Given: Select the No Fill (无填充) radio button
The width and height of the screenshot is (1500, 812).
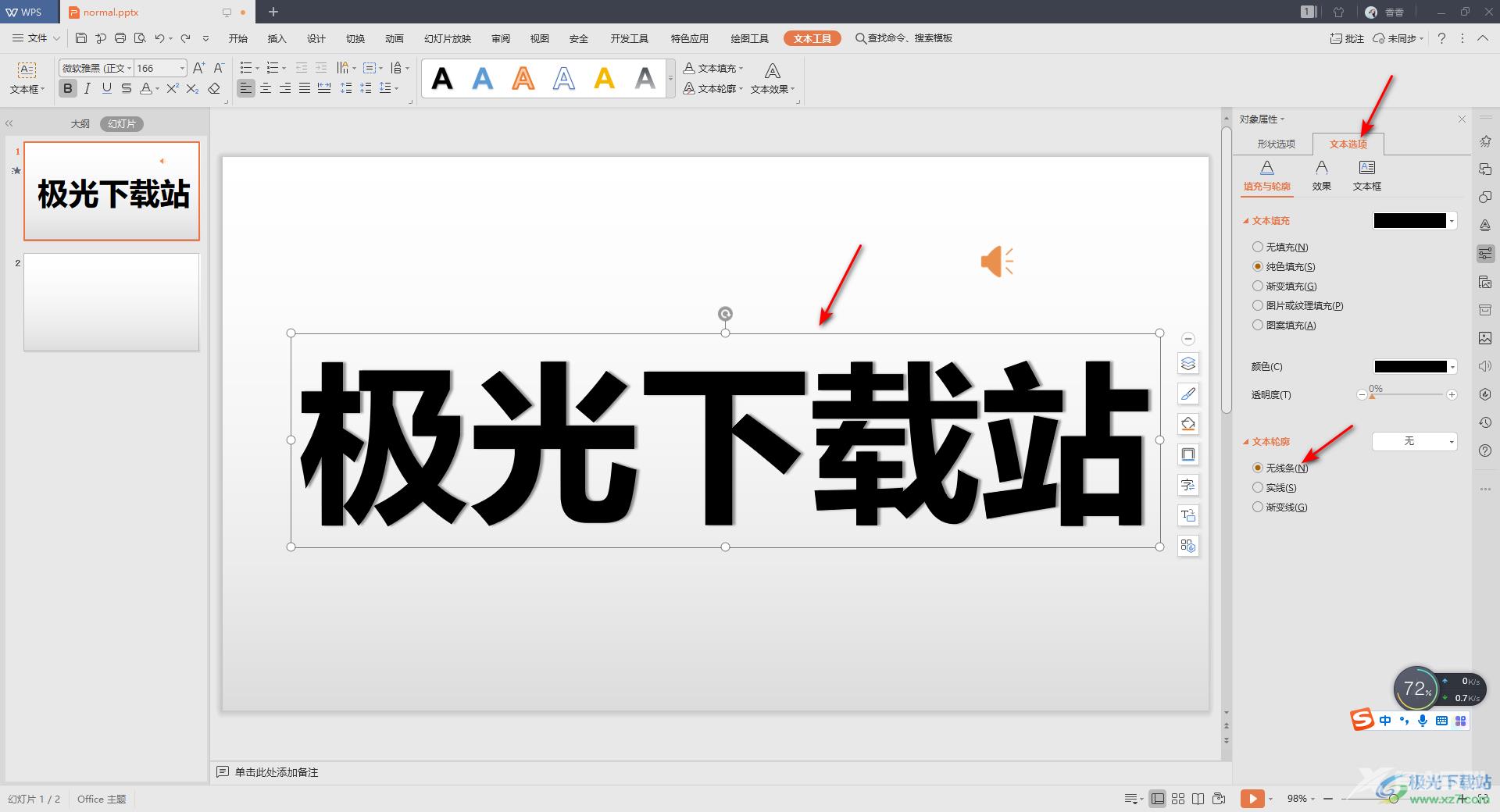Looking at the screenshot, I should click(1258, 247).
